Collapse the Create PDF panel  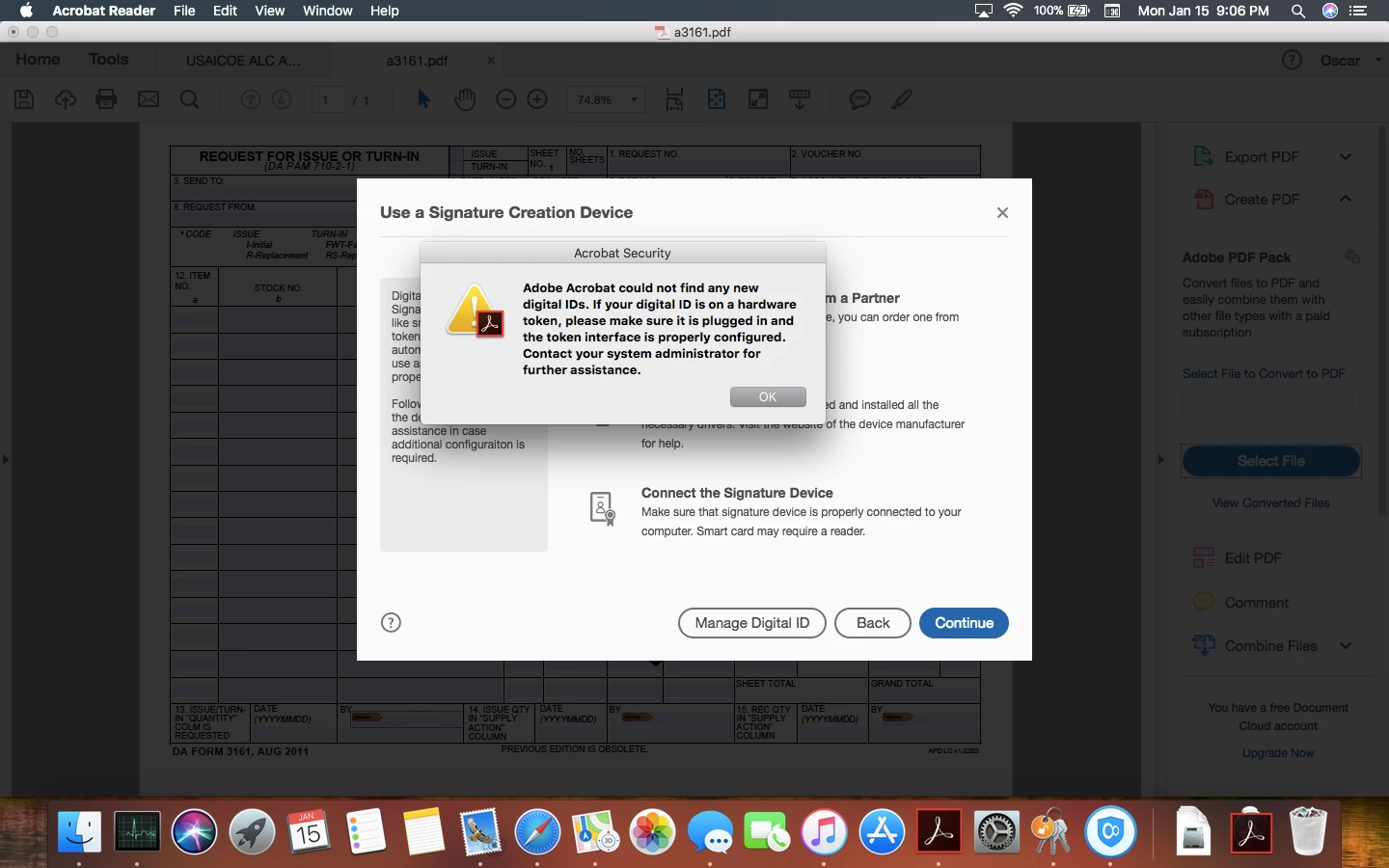[1346, 199]
